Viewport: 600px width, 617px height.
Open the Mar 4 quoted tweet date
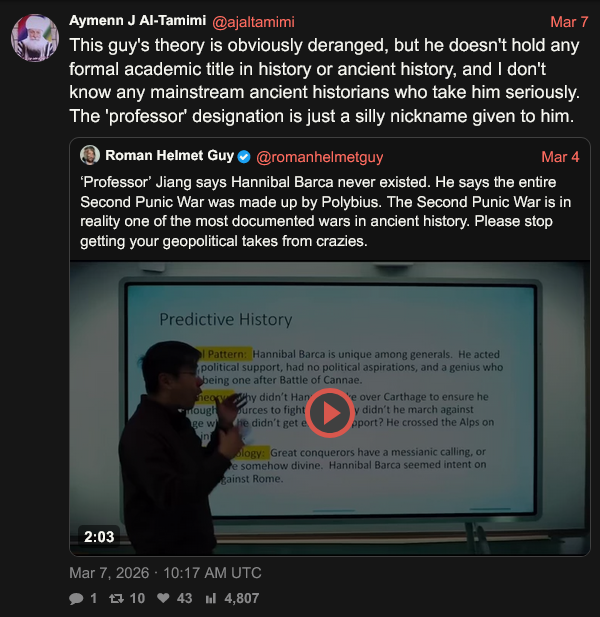pos(560,157)
